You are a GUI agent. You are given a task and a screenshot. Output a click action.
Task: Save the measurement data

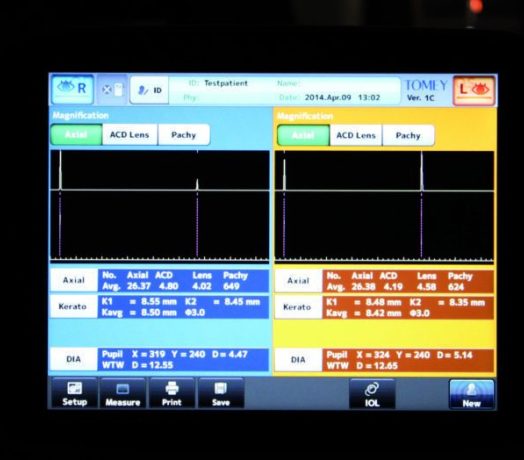click(x=221, y=394)
